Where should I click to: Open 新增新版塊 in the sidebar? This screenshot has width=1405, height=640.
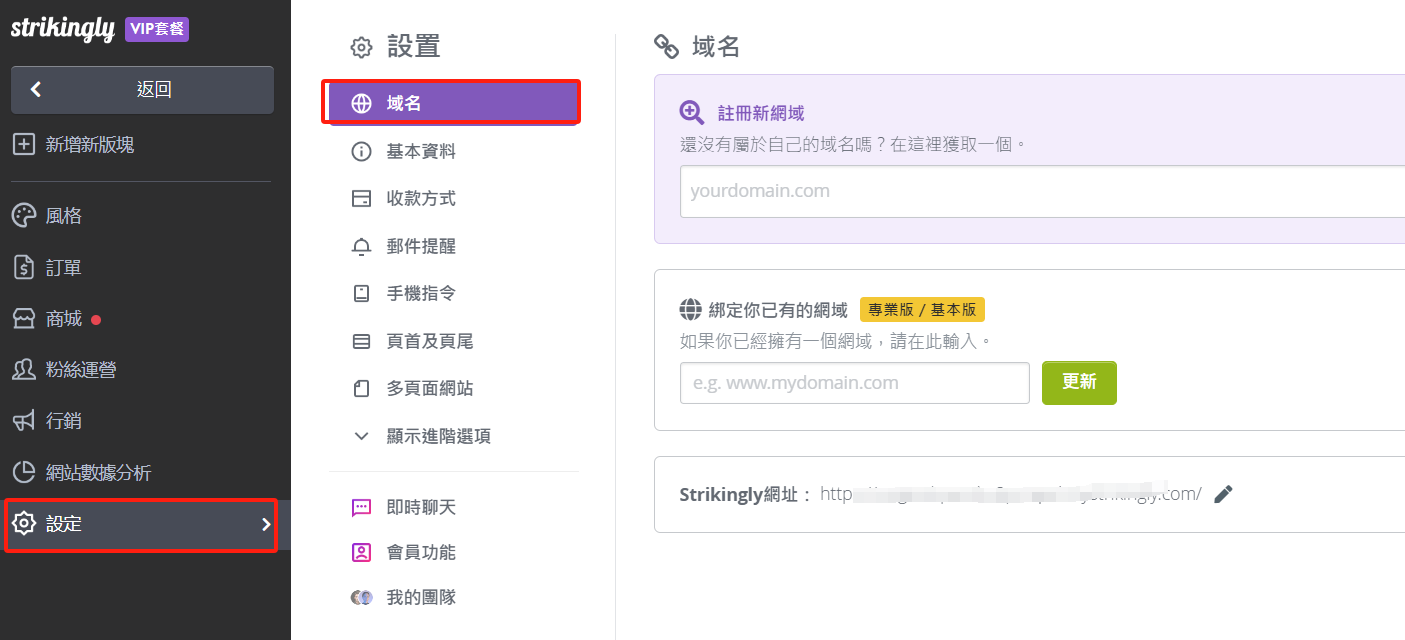click(90, 145)
